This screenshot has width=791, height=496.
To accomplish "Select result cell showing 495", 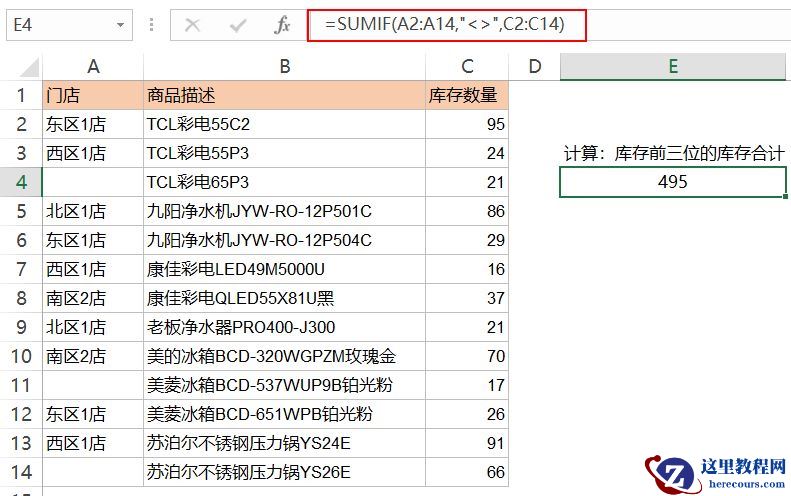I will (673, 182).
